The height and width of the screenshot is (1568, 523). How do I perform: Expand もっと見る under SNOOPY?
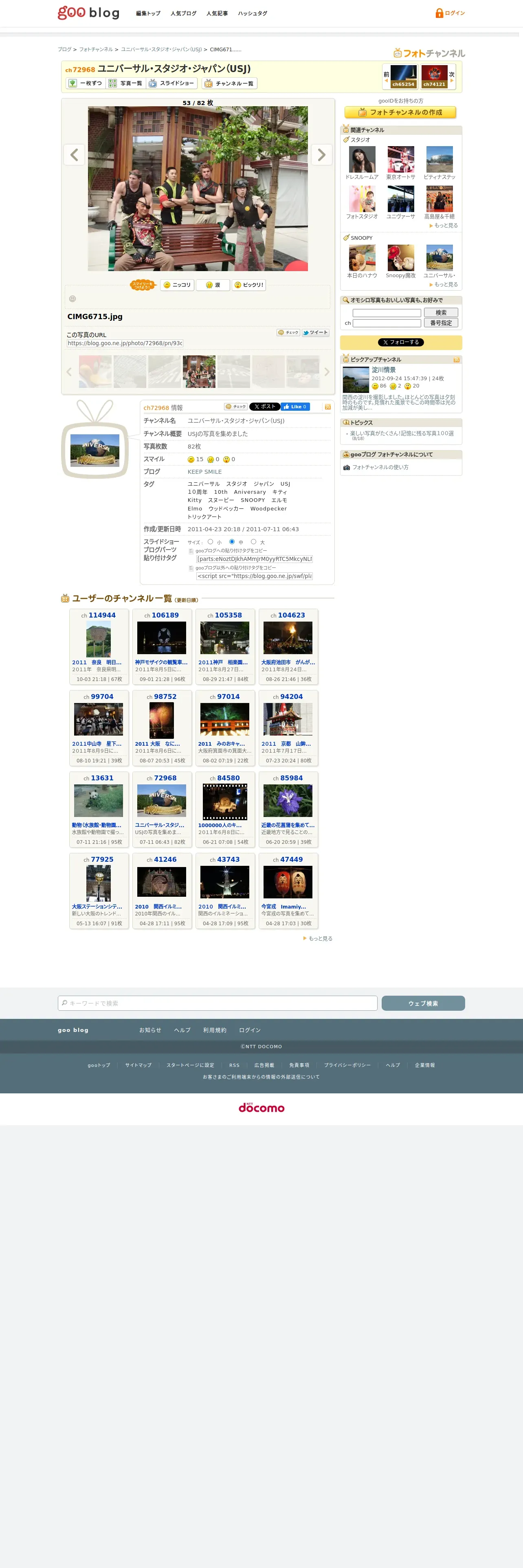click(x=445, y=284)
